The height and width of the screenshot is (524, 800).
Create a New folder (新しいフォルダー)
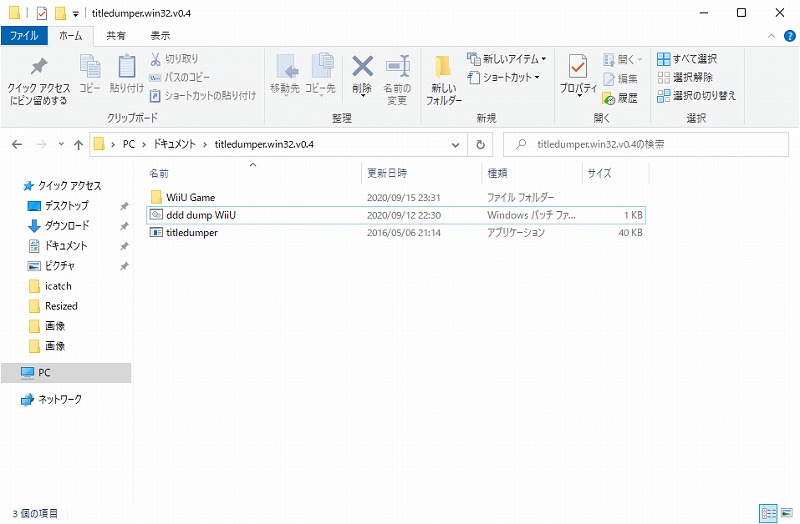coord(443,81)
